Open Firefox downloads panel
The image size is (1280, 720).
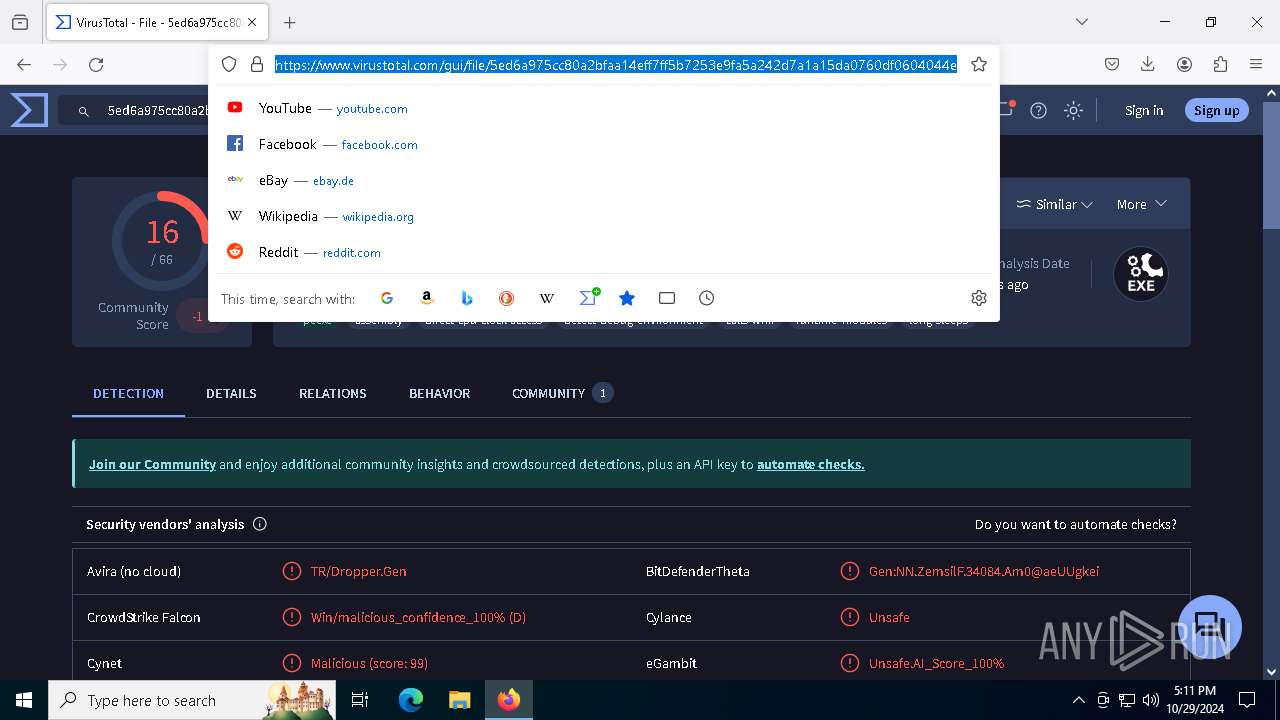[1148, 64]
